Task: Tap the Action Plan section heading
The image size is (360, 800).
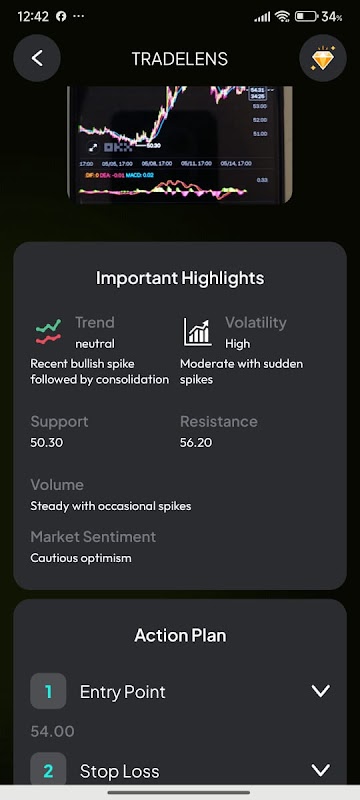Action: point(180,636)
